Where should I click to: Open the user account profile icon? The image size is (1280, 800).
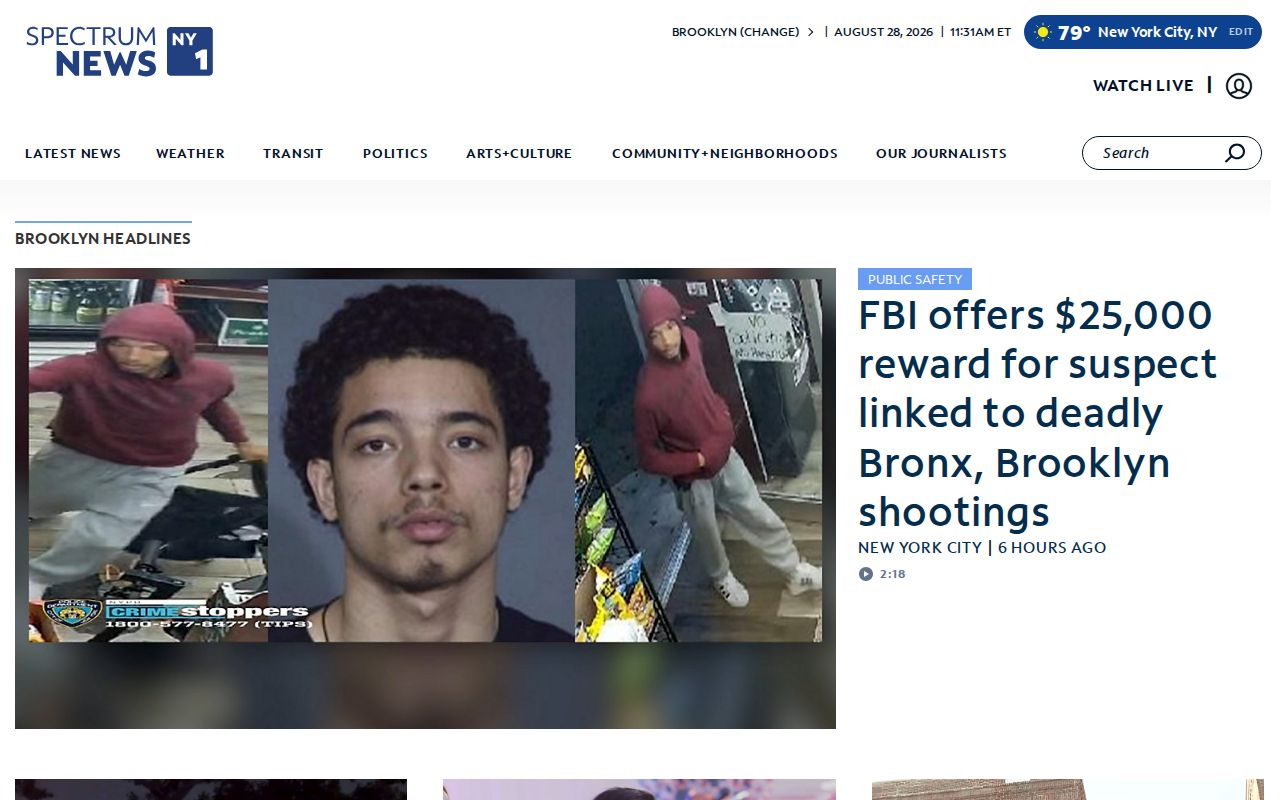(x=1238, y=86)
